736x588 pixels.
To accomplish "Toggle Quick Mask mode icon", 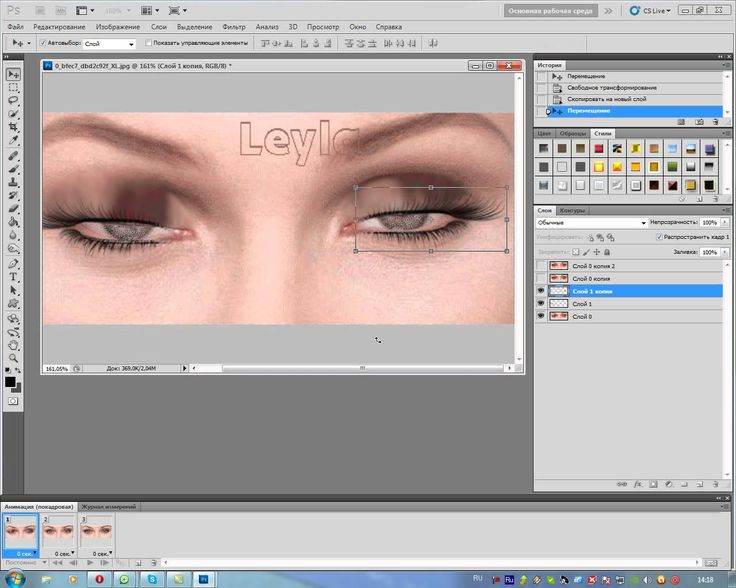I will point(13,401).
